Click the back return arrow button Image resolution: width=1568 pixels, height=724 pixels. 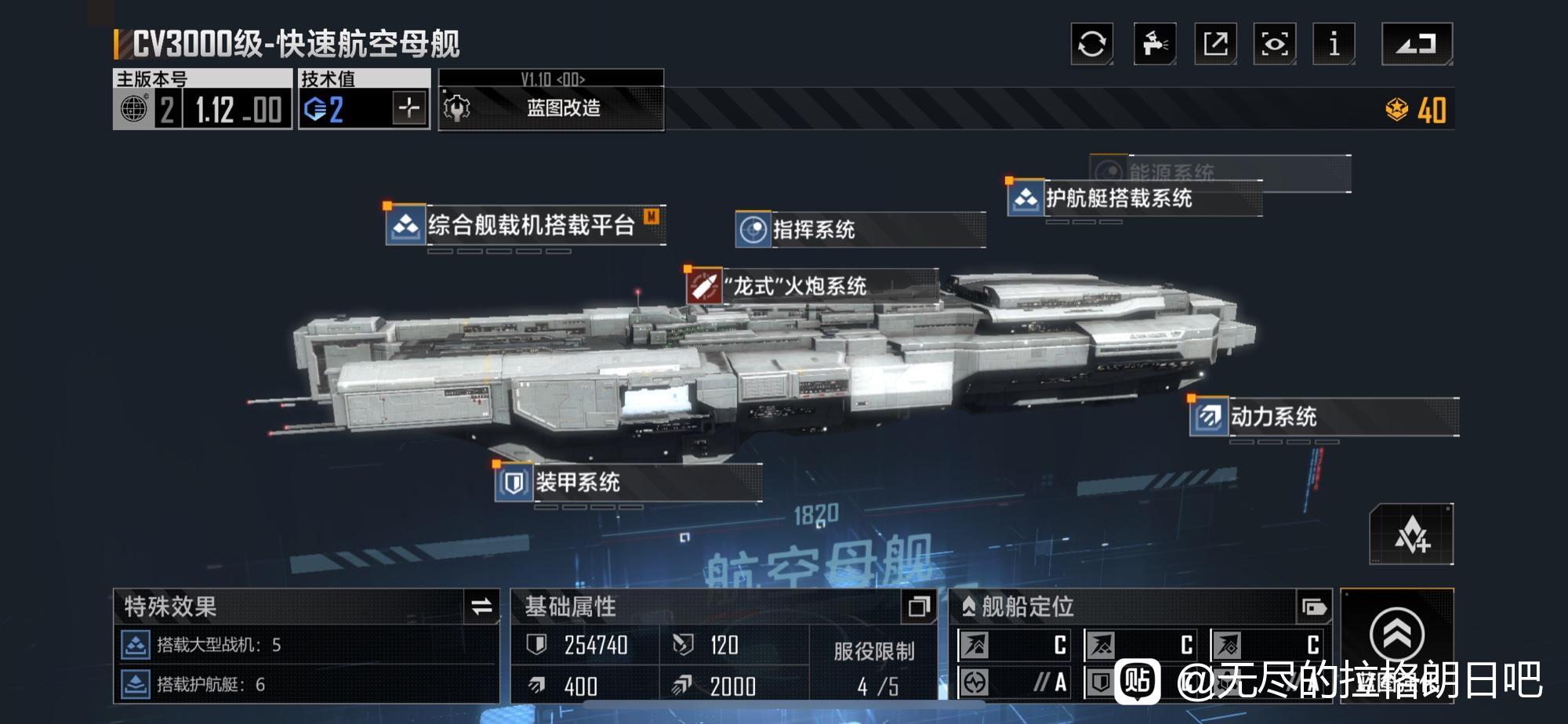[x=1417, y=43]
